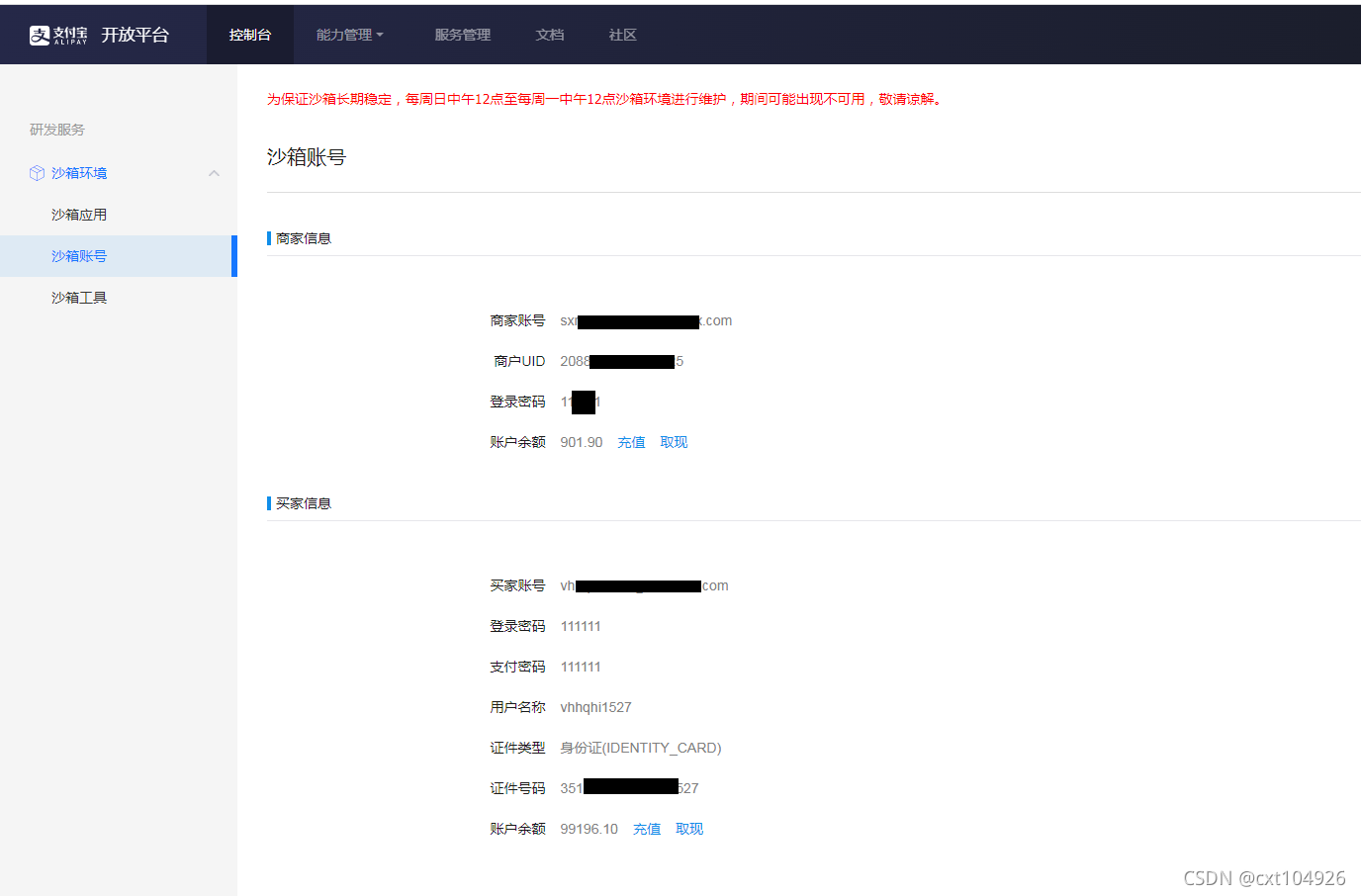Open the 文档 navigation item
The height and width of the screenshot is (896, 1361).
550,35
